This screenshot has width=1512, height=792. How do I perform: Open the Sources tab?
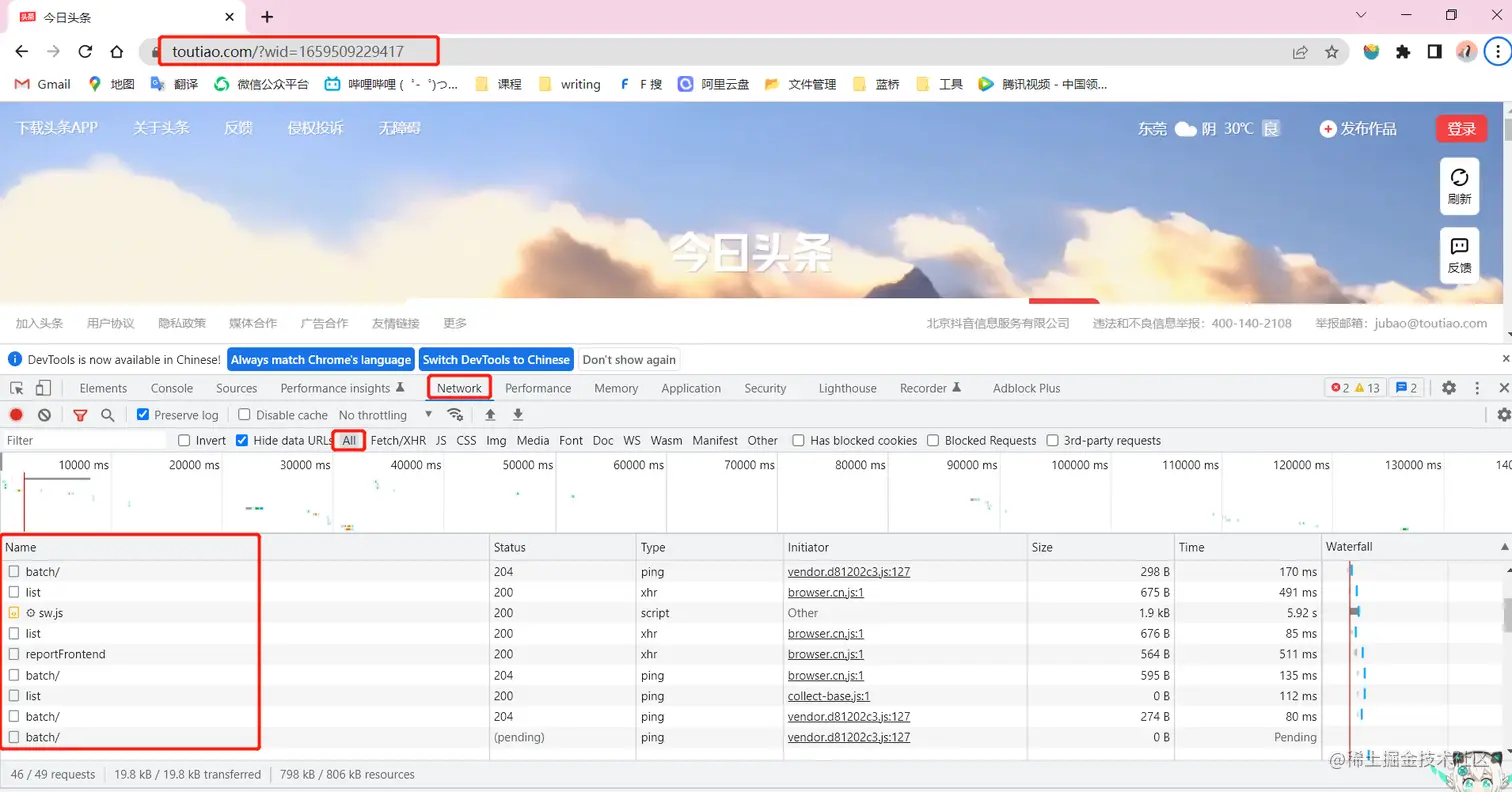pyautogui.click(x=236, y=388)
